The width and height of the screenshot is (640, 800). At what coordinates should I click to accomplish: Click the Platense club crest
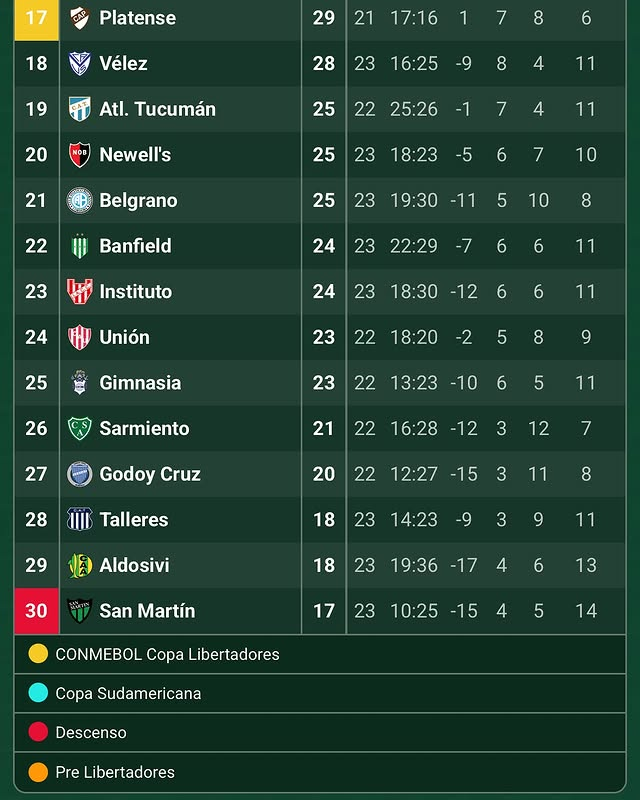pos(80,18)
